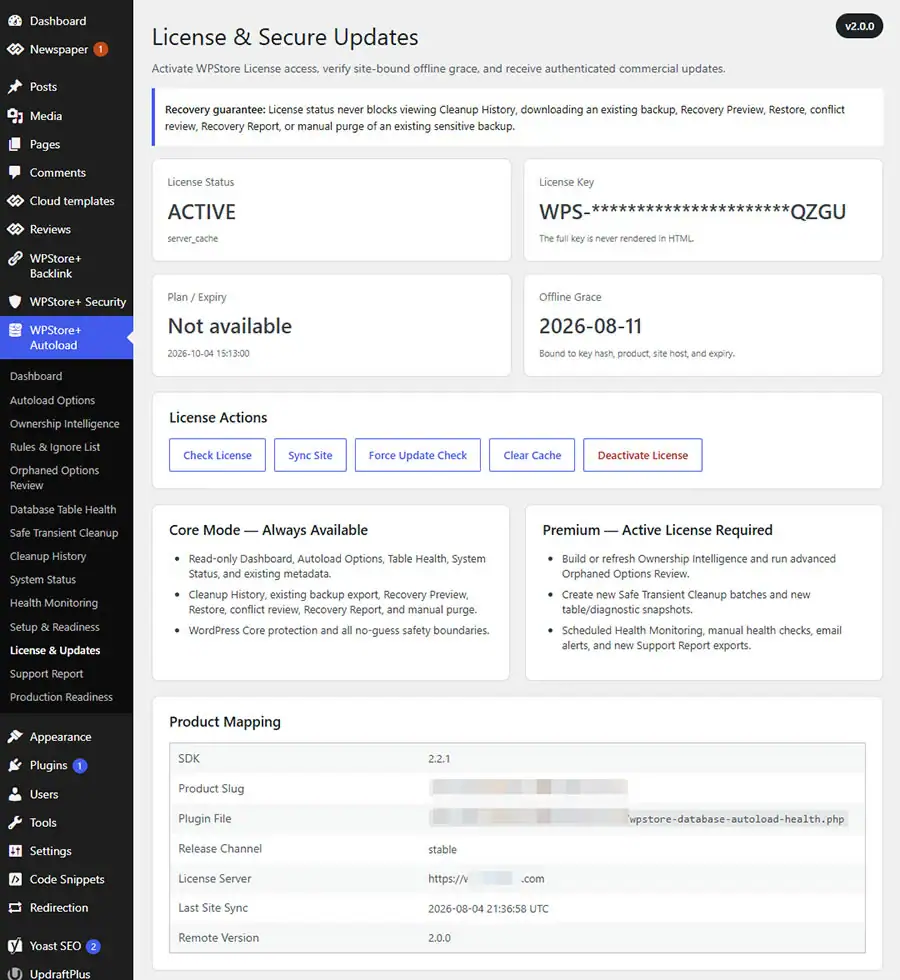Click the Yoast SEO notification badge
The height and width of the screenshot is (980, 900).
pos(93,946)
